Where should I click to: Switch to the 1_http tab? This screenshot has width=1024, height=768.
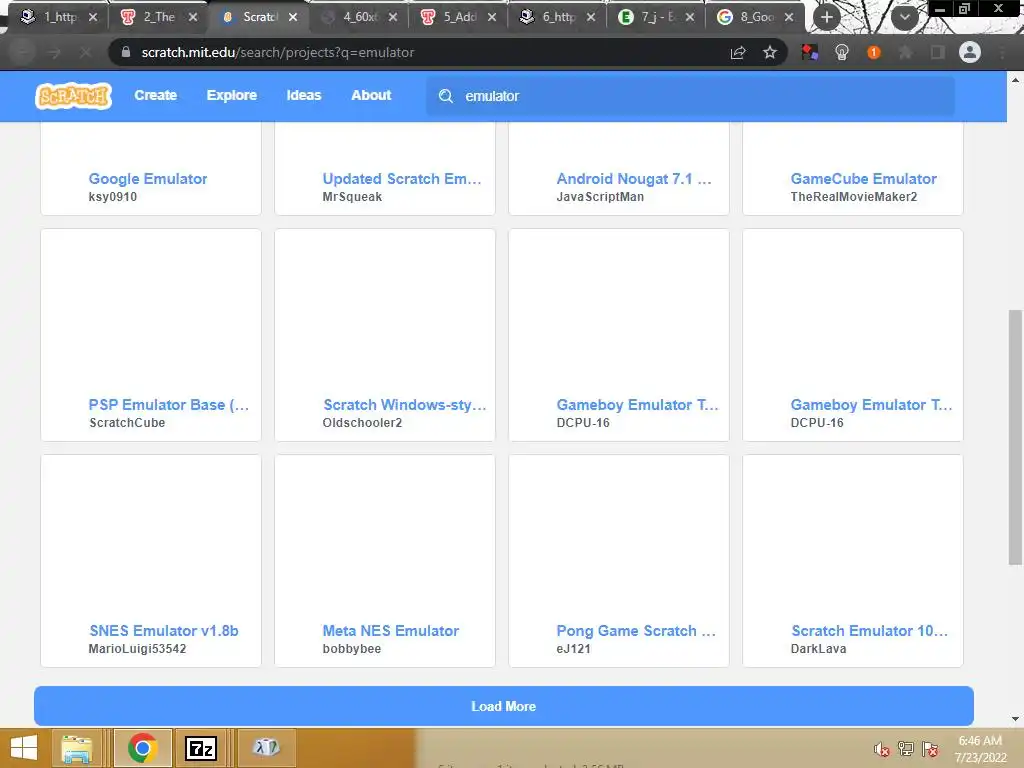61,17
